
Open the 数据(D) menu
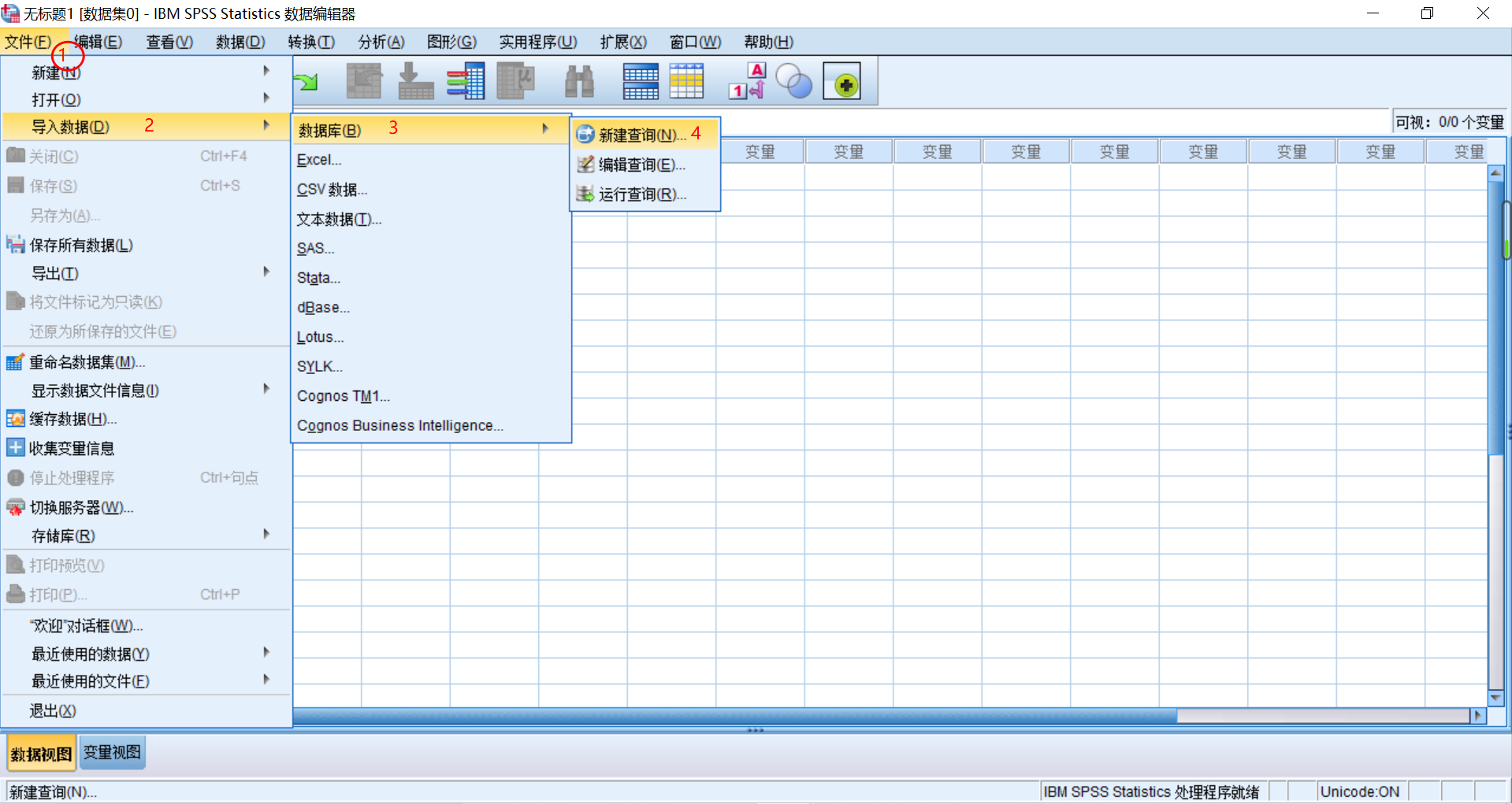[240, 42]
